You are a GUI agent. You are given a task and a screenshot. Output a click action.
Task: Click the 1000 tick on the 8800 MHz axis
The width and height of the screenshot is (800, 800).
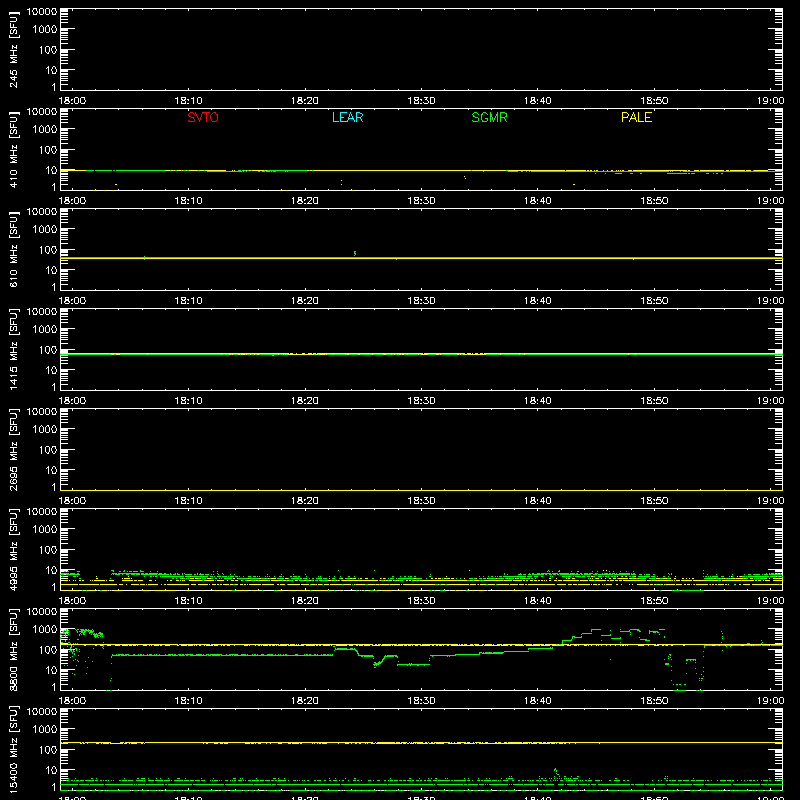pos(44,629)
